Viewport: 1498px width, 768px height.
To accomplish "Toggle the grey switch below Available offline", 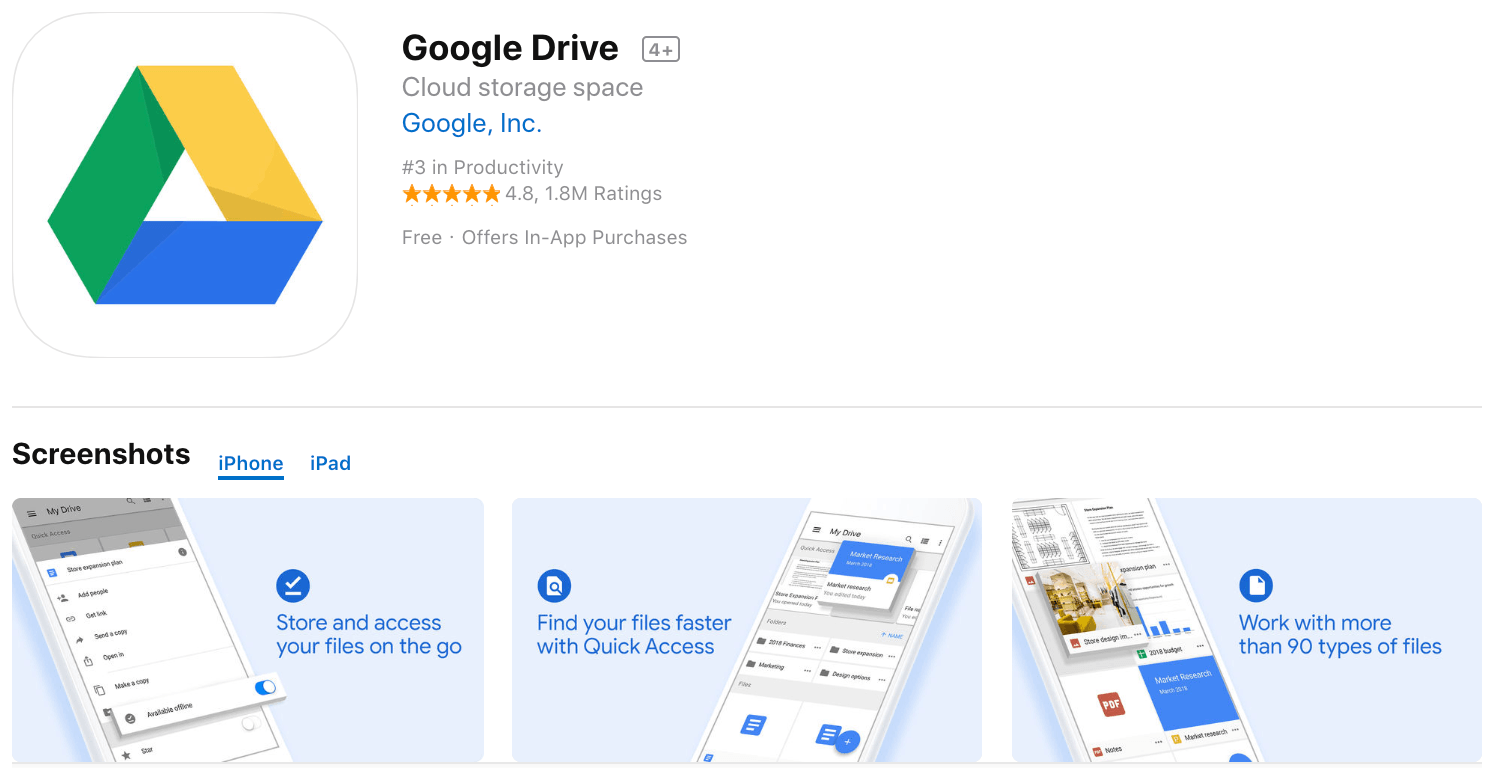I will 251,722.
